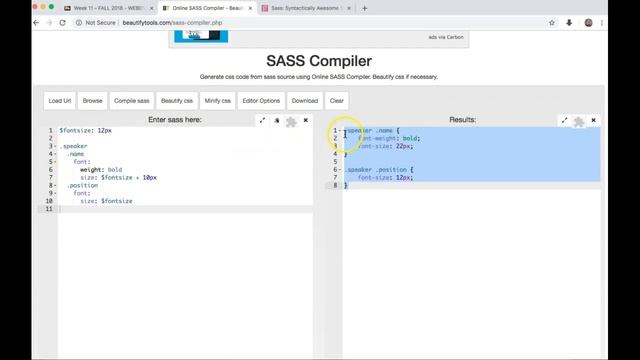
Task: Clear the Results editor with X
Action: (593, 120)
